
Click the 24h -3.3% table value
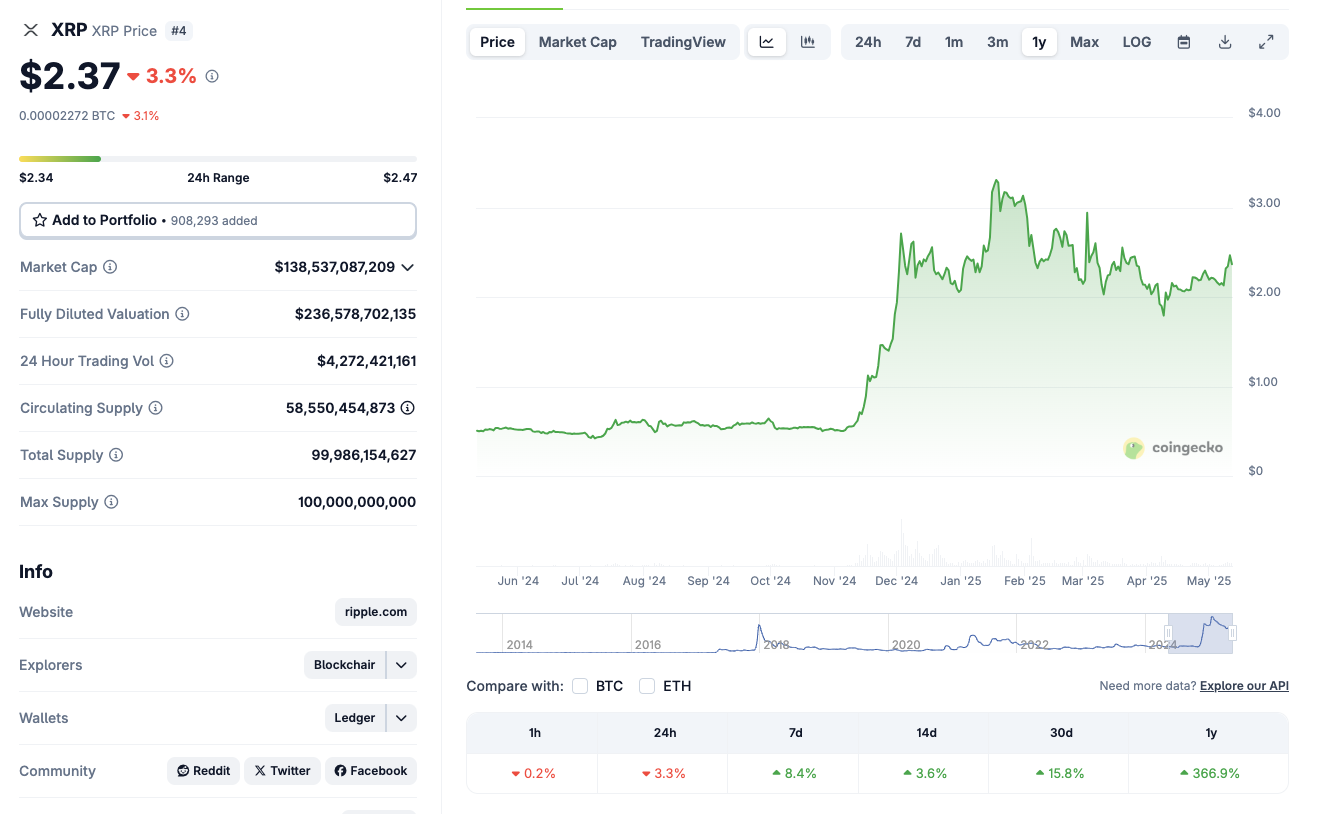(662, 773)
